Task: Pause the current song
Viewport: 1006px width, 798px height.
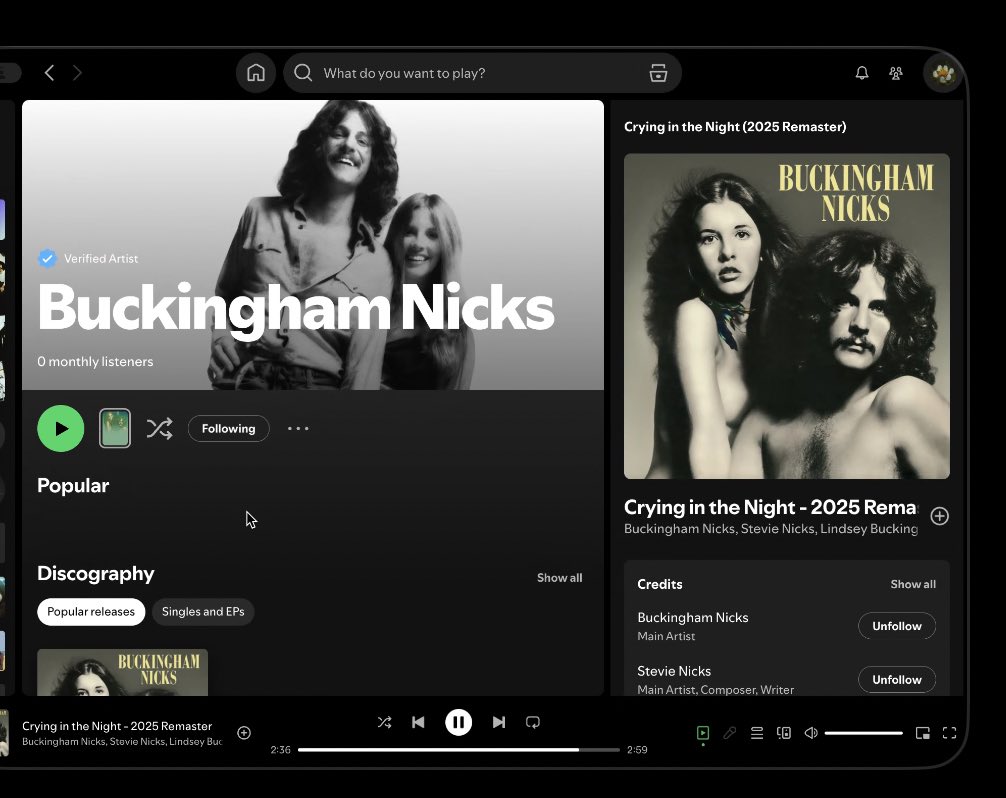Action: coord(459,722)
